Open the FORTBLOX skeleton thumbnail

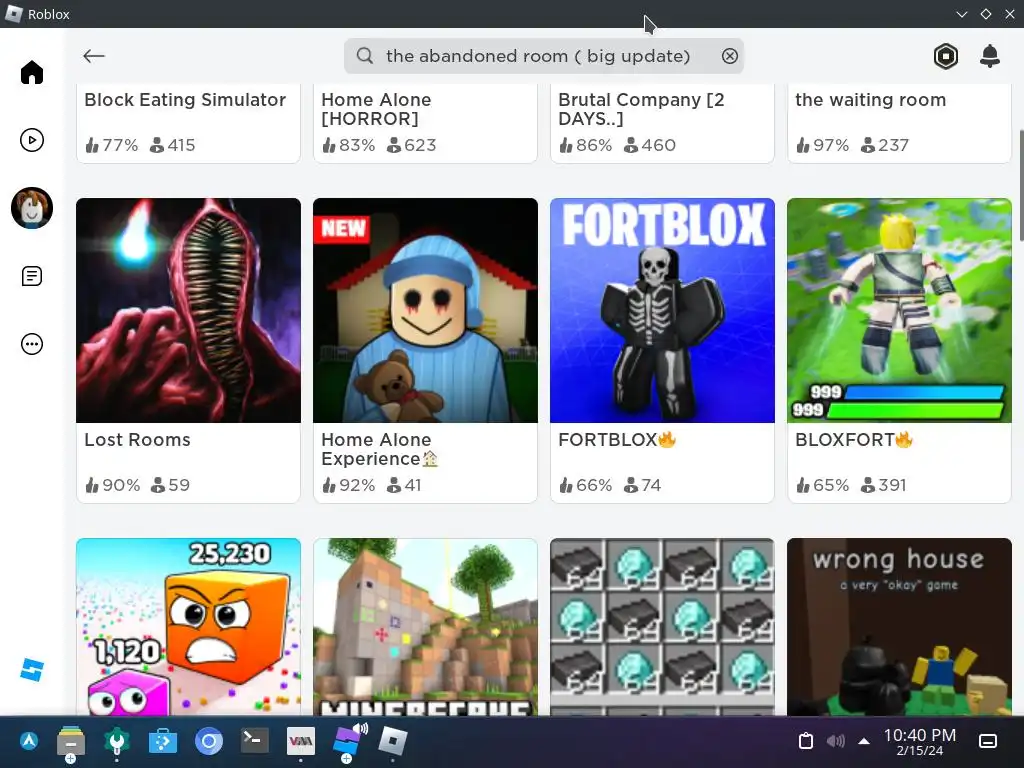[662, 310]
